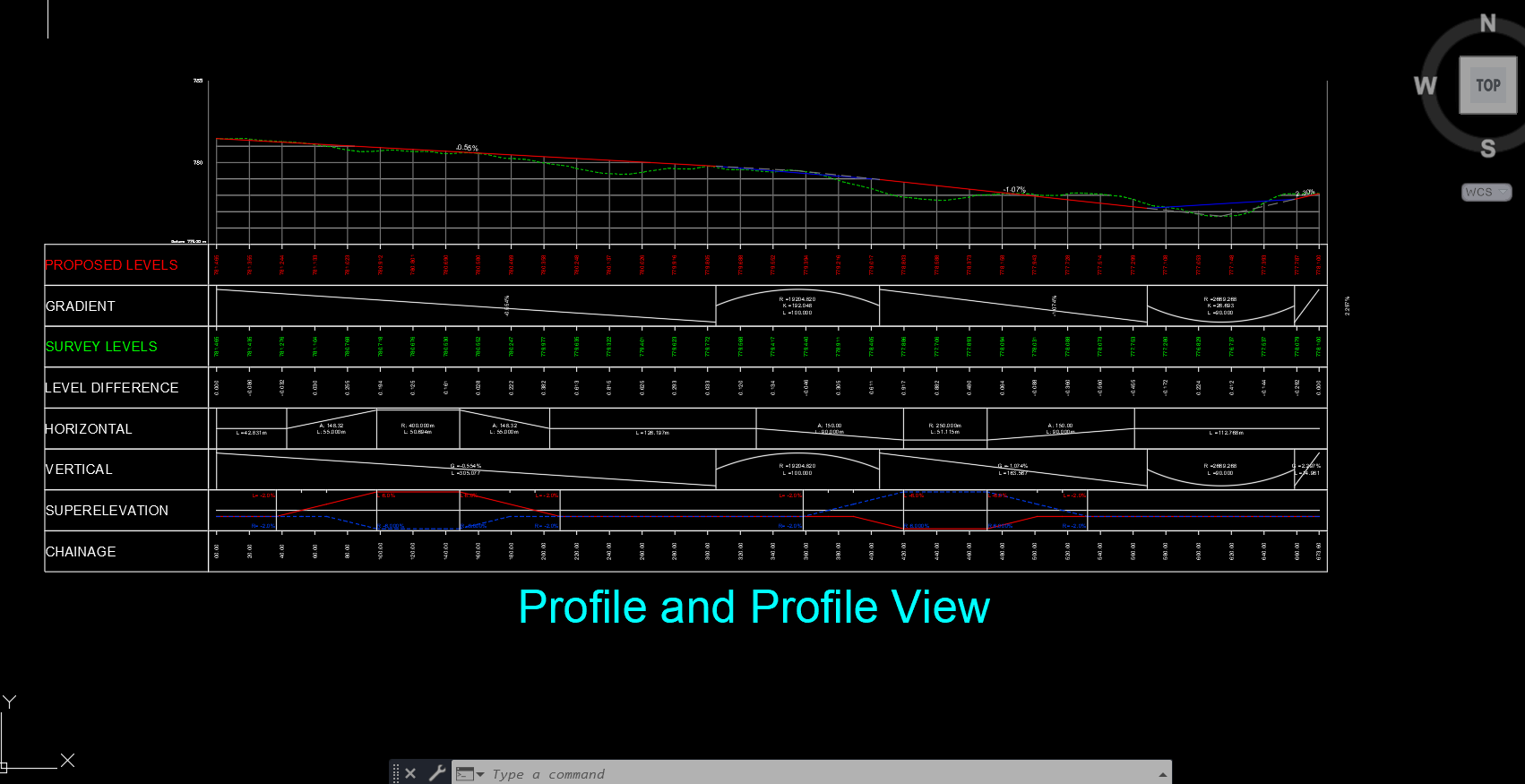Click the HORIZONTAL geometry band label
1525x784 pixels.
click(89, 429)
